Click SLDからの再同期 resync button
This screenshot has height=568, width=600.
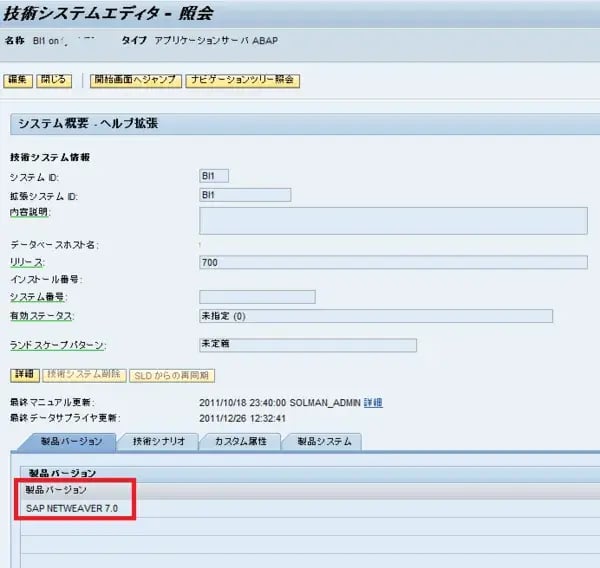(174, 375)
